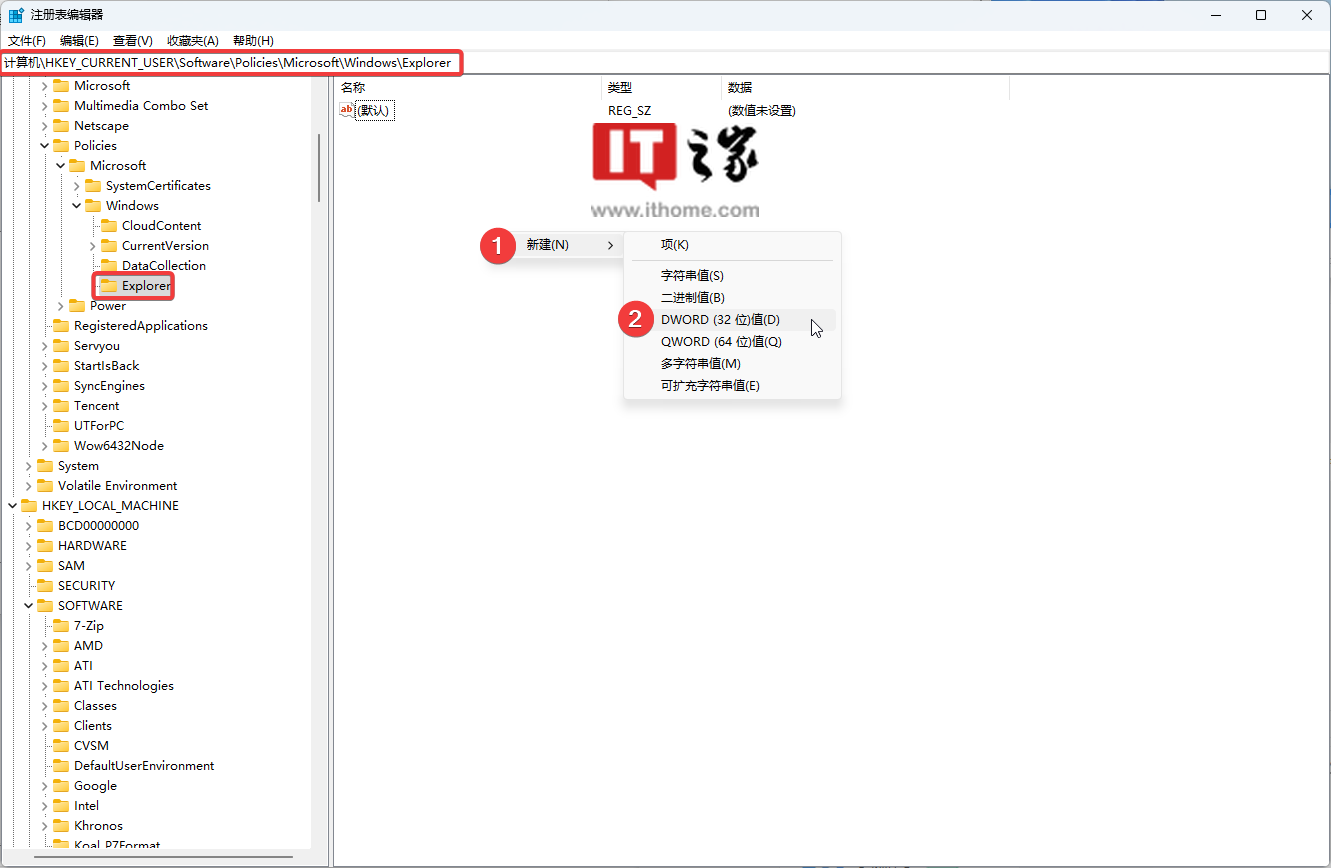
Task: Click the 7-Zip folder icon
Action: pyautogui.click(x=61, y=626)
